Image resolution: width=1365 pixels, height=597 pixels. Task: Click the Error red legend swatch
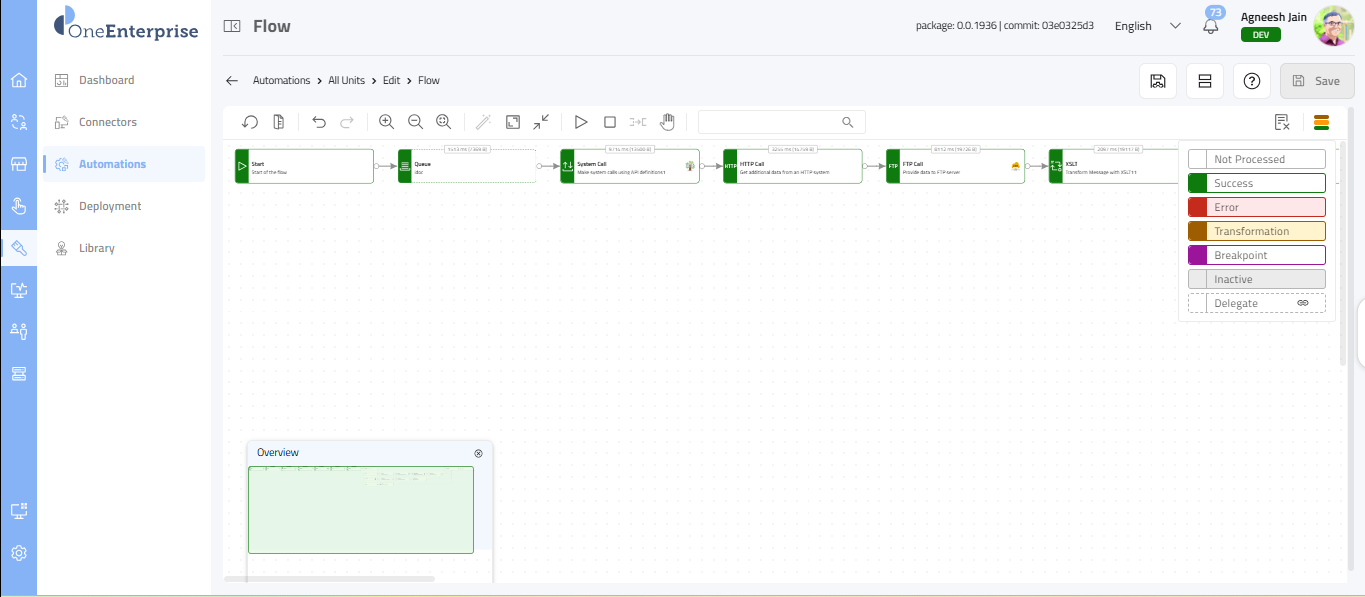(1197, 207)
